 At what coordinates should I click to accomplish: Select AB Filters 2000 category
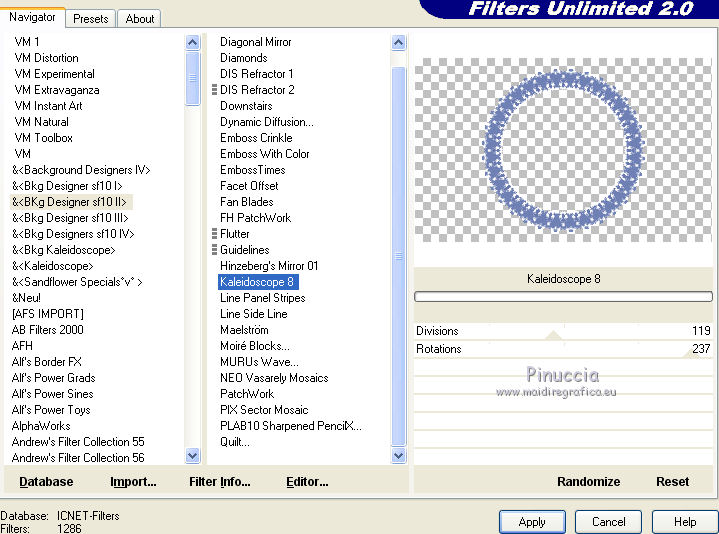point(48,330)
